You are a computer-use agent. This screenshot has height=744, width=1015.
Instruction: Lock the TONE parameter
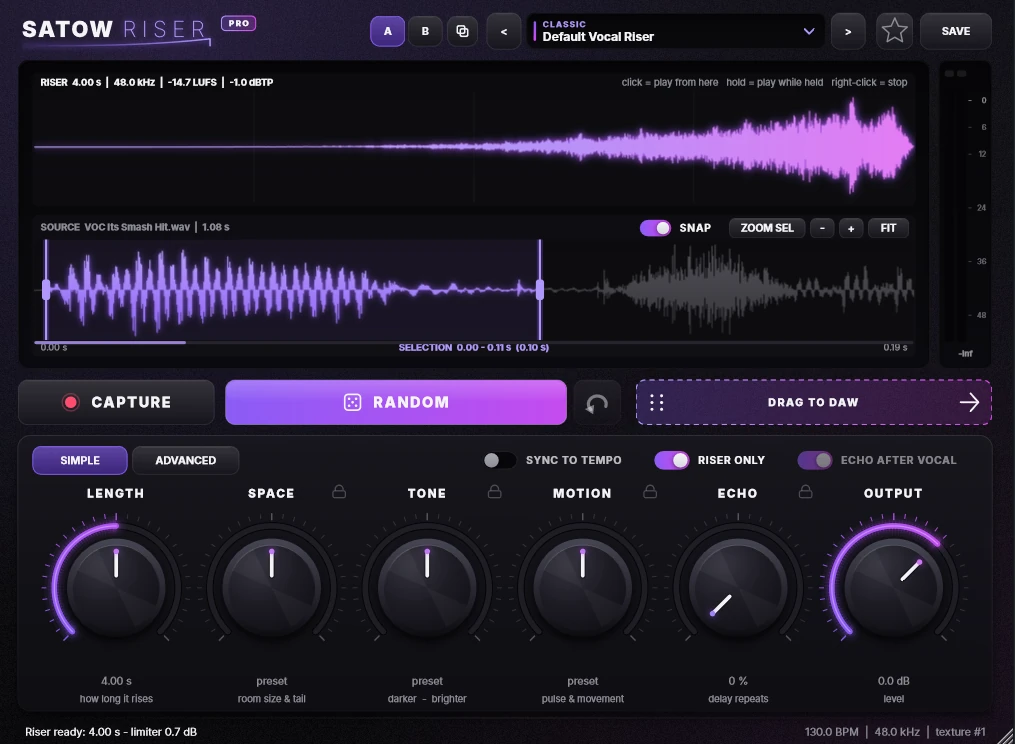[495, 492]
